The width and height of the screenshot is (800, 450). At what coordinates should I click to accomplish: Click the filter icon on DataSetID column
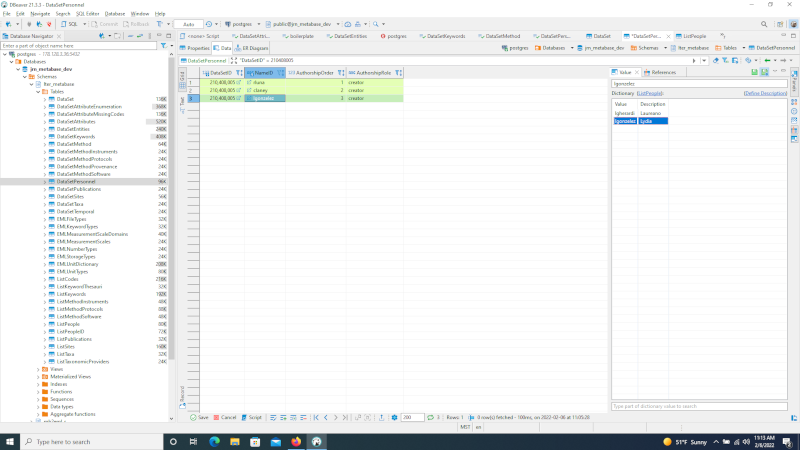point(240,73)
